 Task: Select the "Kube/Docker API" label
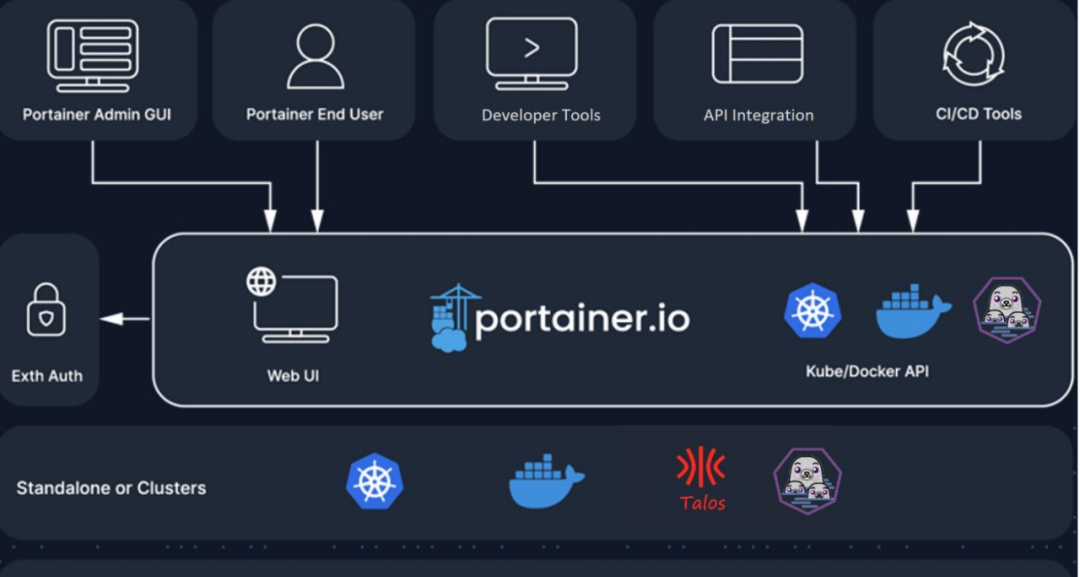point(867,372)
